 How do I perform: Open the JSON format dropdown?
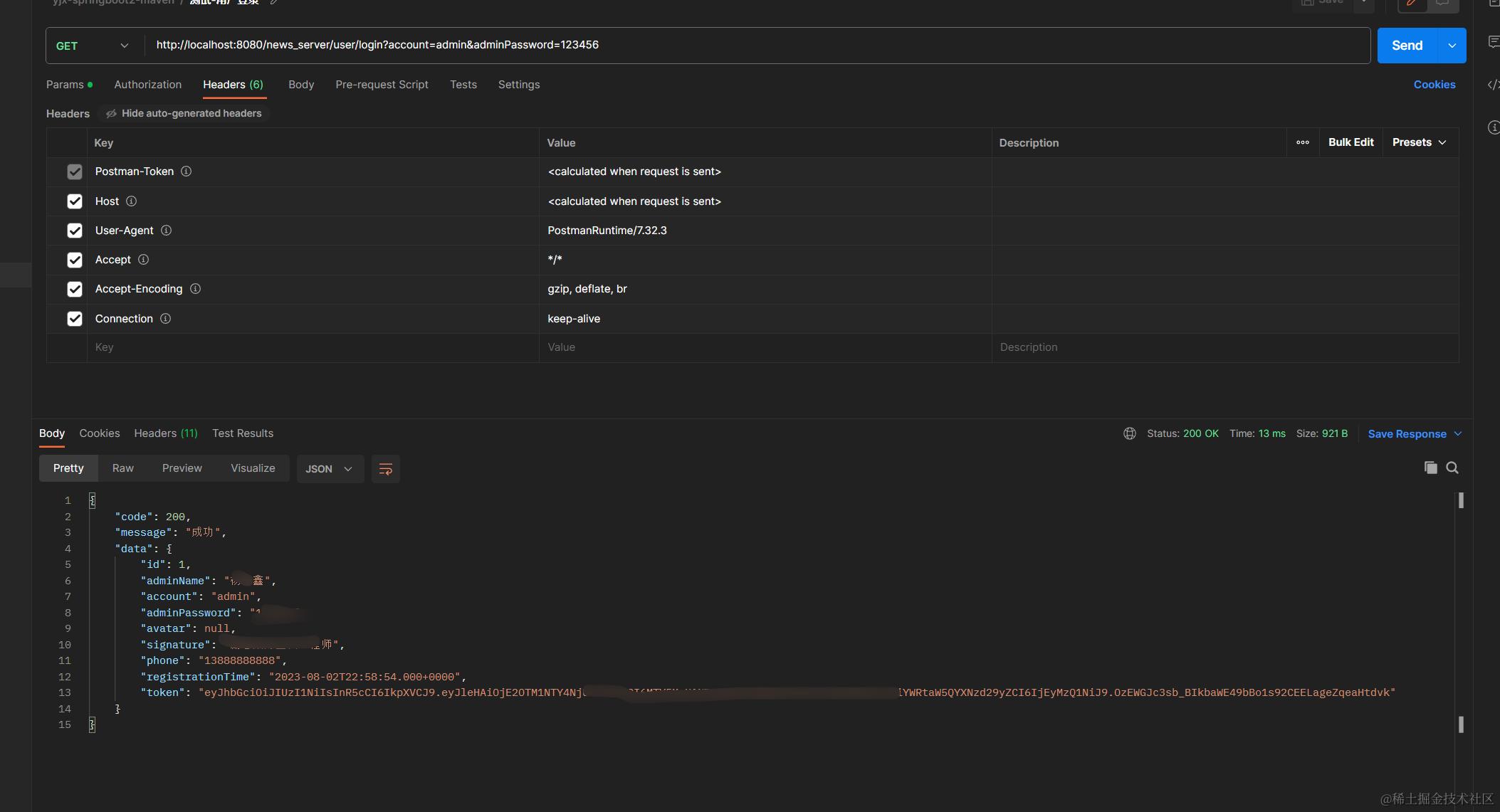[x=329, y=469]
